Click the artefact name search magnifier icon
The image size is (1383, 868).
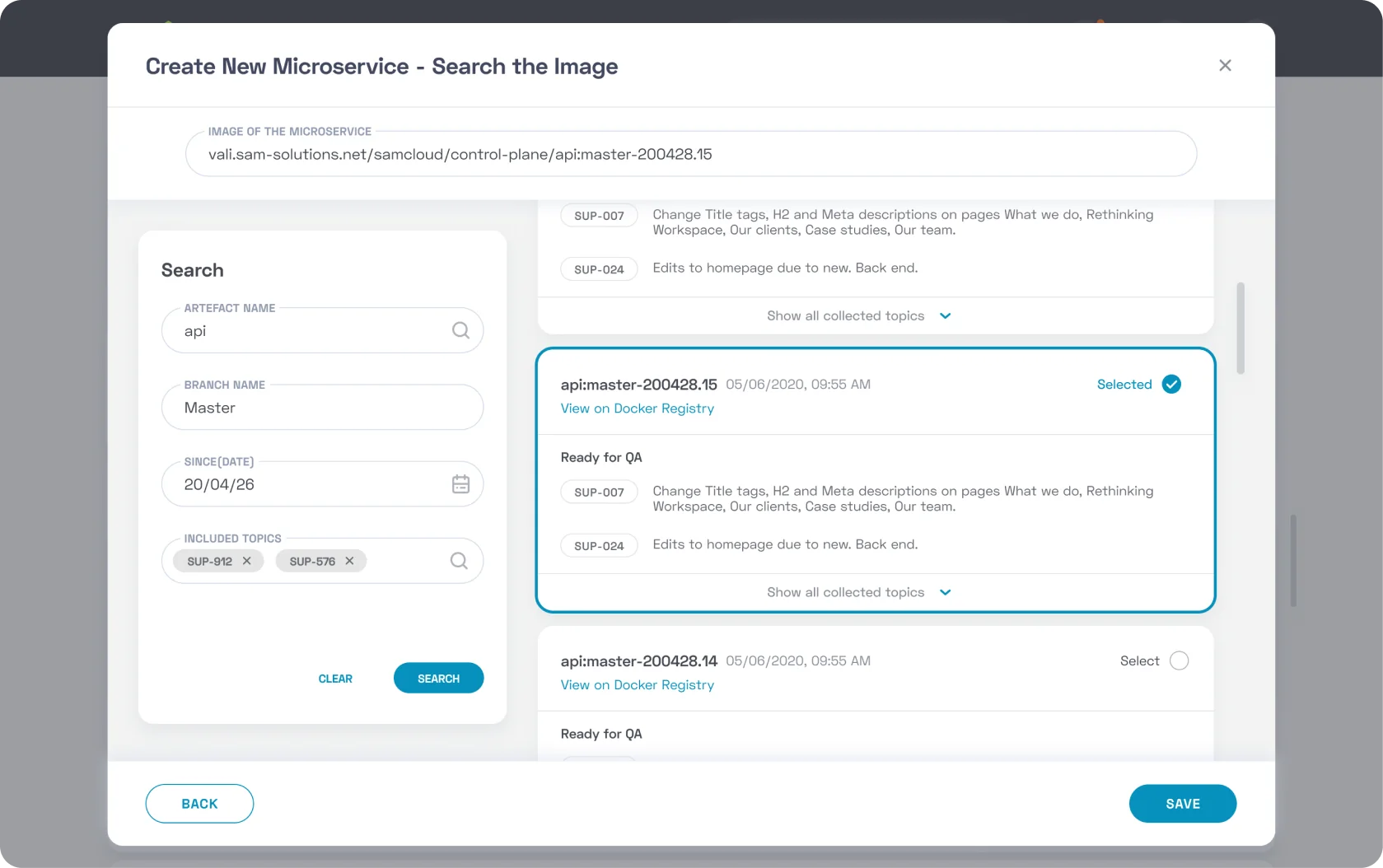click(x=460, y=330)
